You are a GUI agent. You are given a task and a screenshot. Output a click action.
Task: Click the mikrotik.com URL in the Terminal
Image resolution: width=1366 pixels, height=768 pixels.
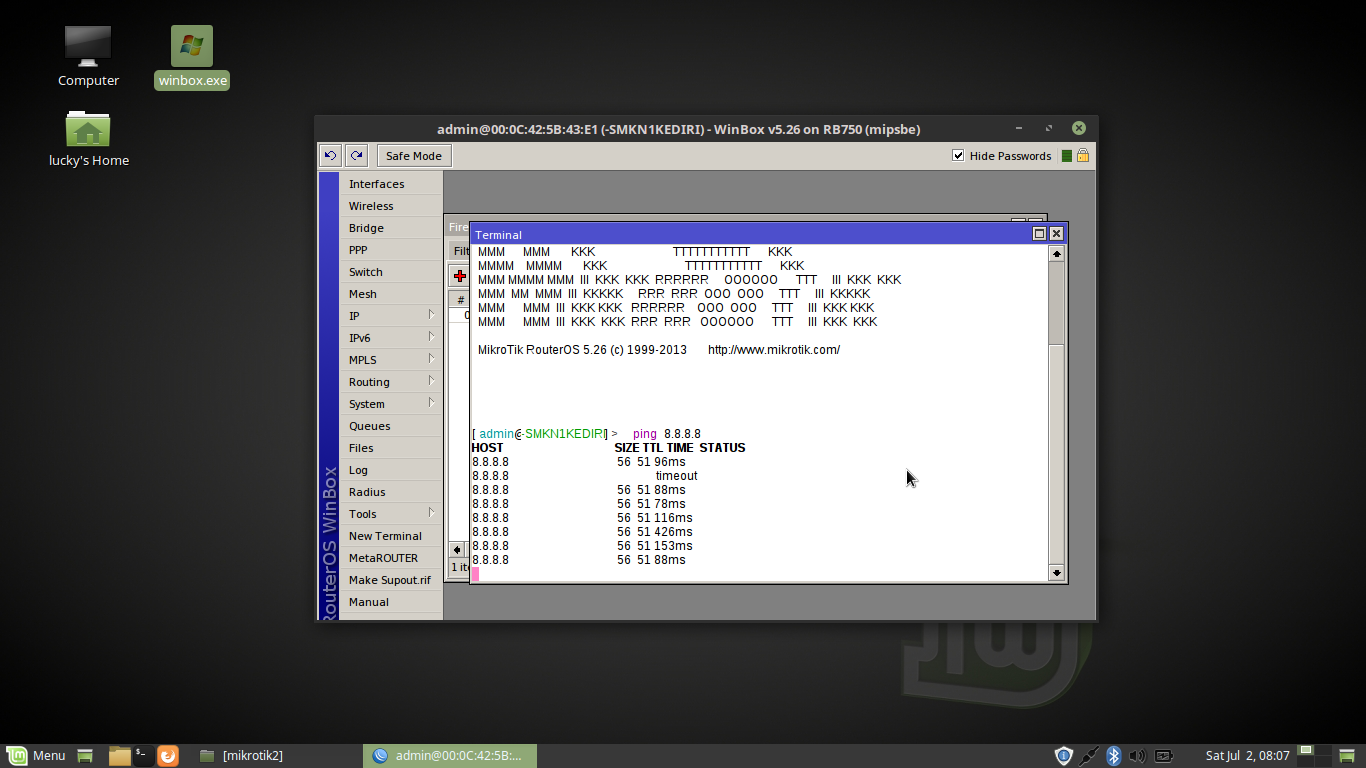tap(774, 350)
